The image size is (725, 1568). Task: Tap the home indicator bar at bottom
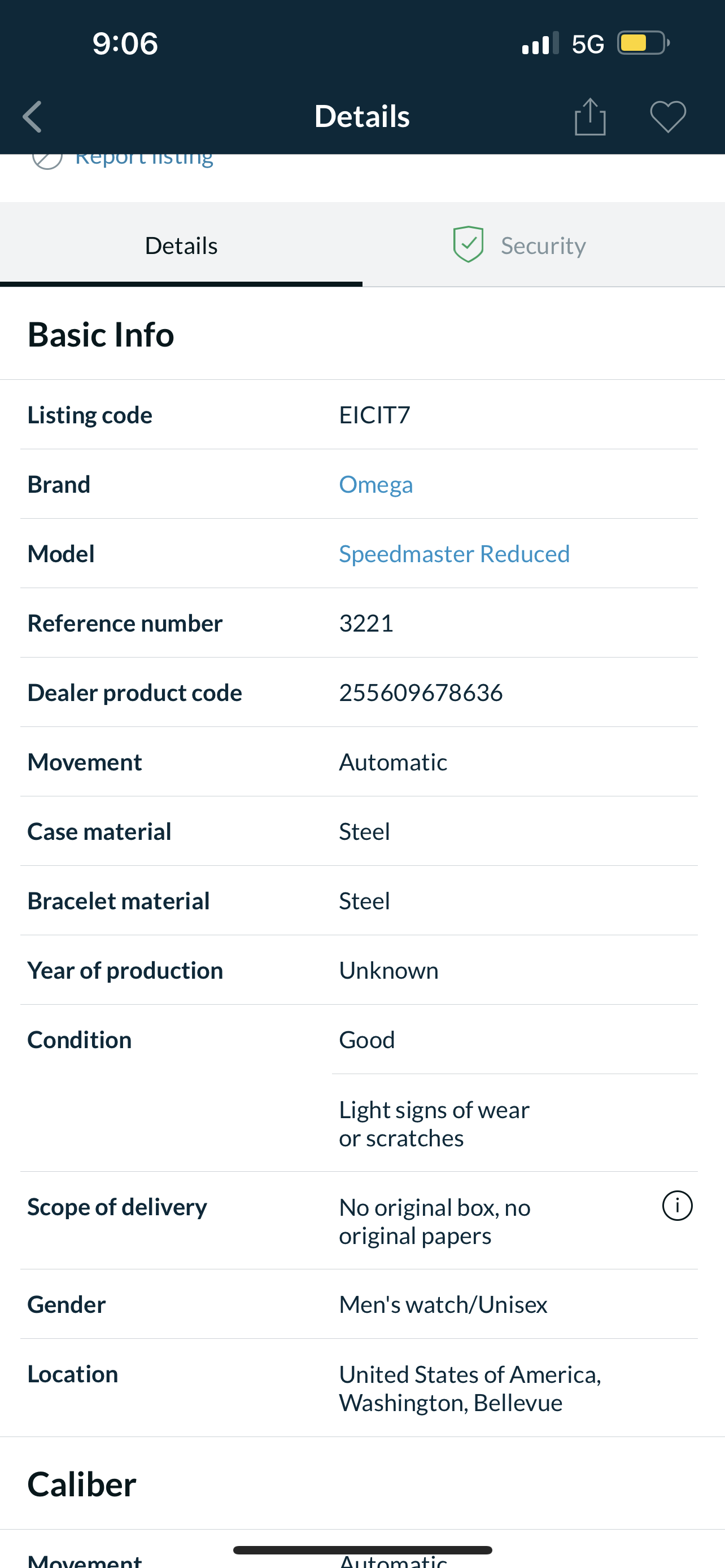[x=362, y=1550]
